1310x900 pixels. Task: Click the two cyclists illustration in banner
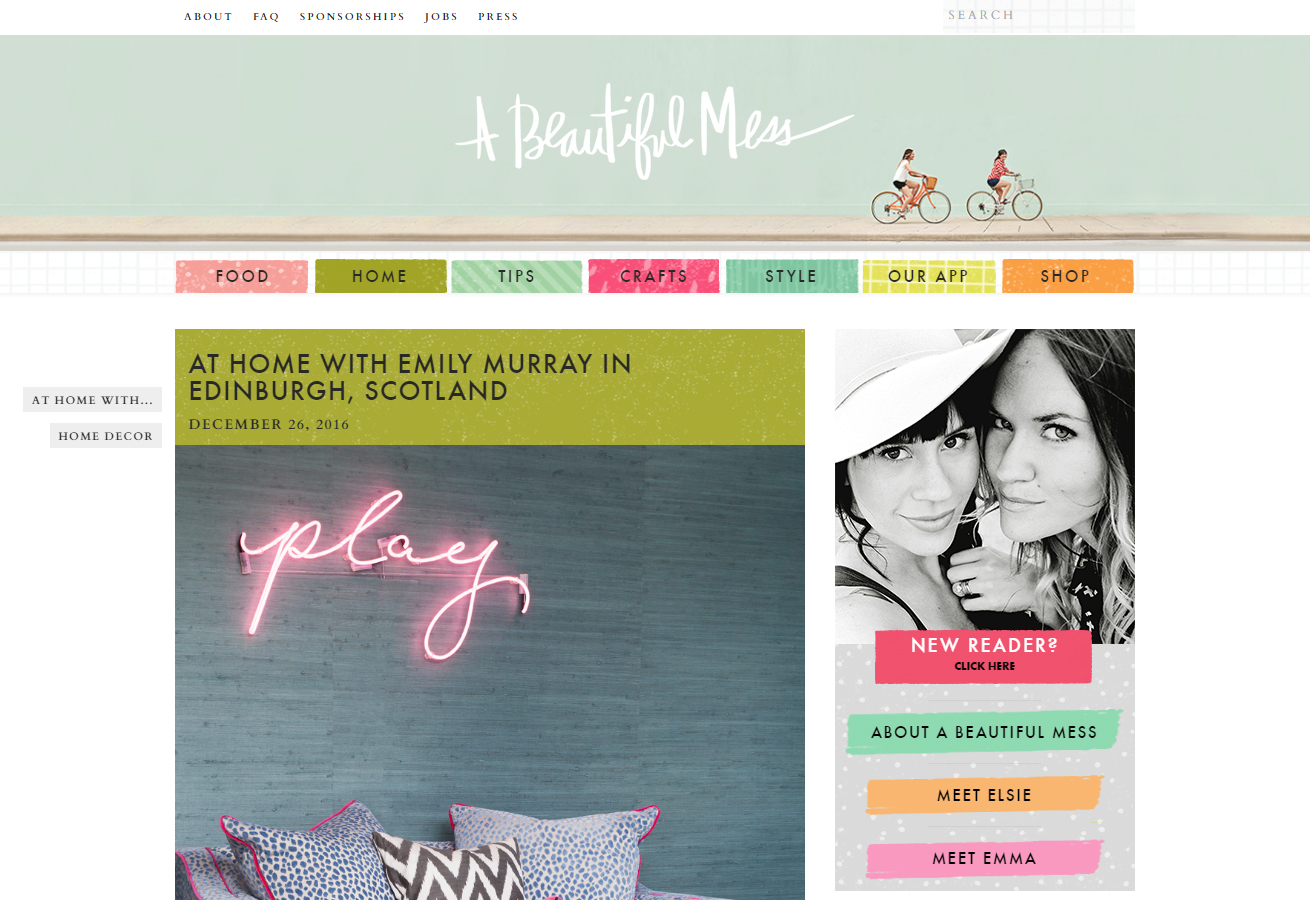pos(957,186)
